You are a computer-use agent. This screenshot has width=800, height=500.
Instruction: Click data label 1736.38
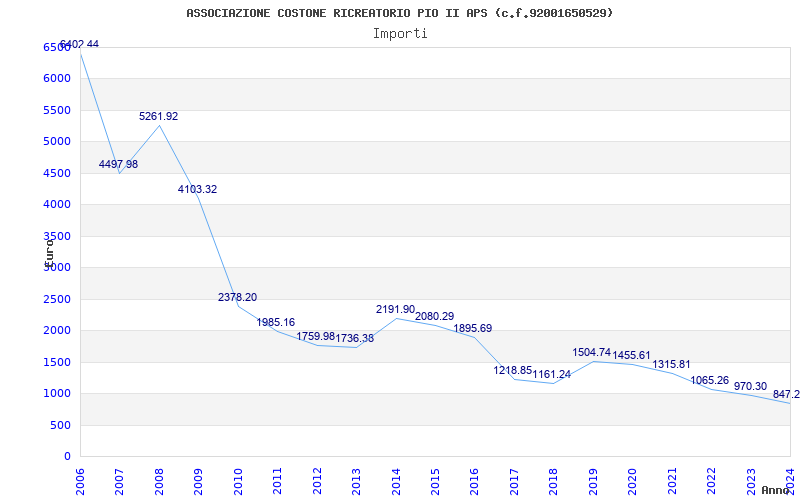pyautogui.click(x=355, y=338)
